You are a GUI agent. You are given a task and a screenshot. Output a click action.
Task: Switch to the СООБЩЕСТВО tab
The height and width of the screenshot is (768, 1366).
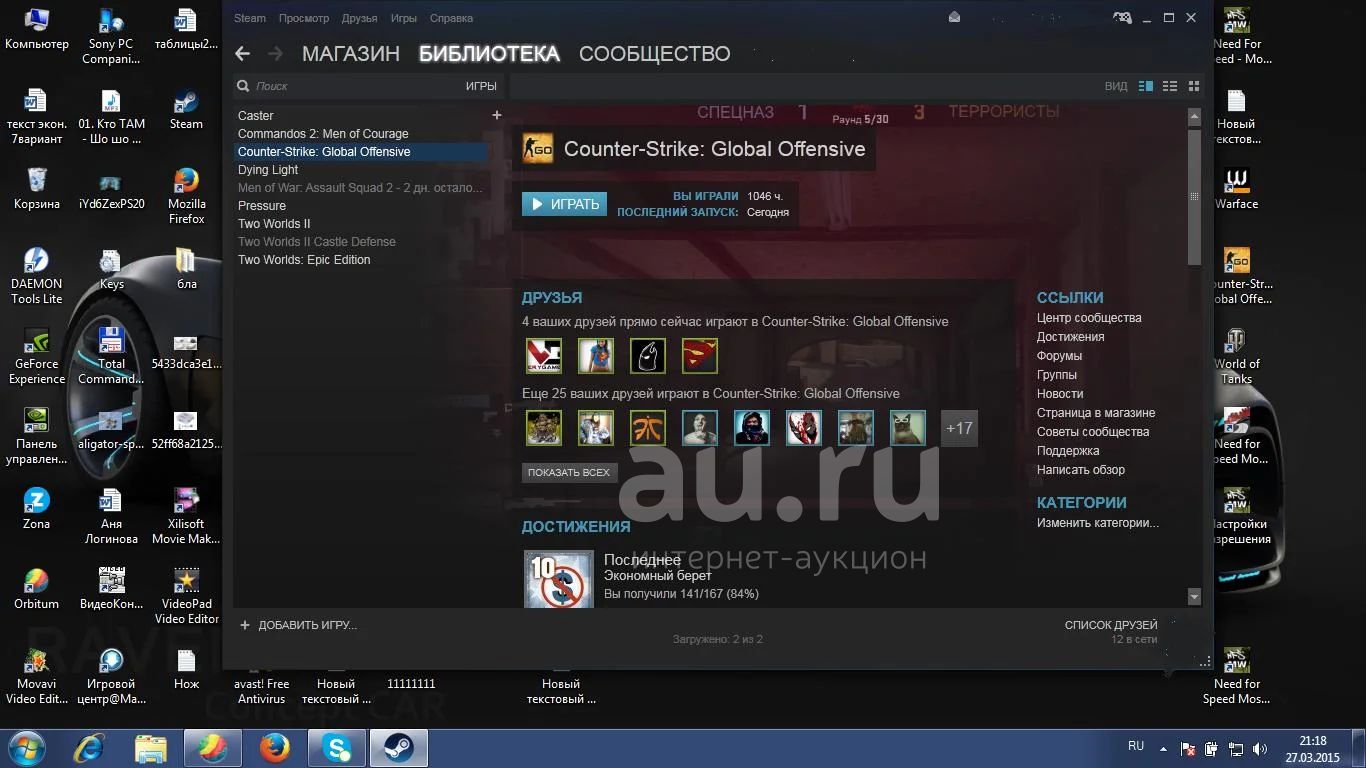coord(655,54)
